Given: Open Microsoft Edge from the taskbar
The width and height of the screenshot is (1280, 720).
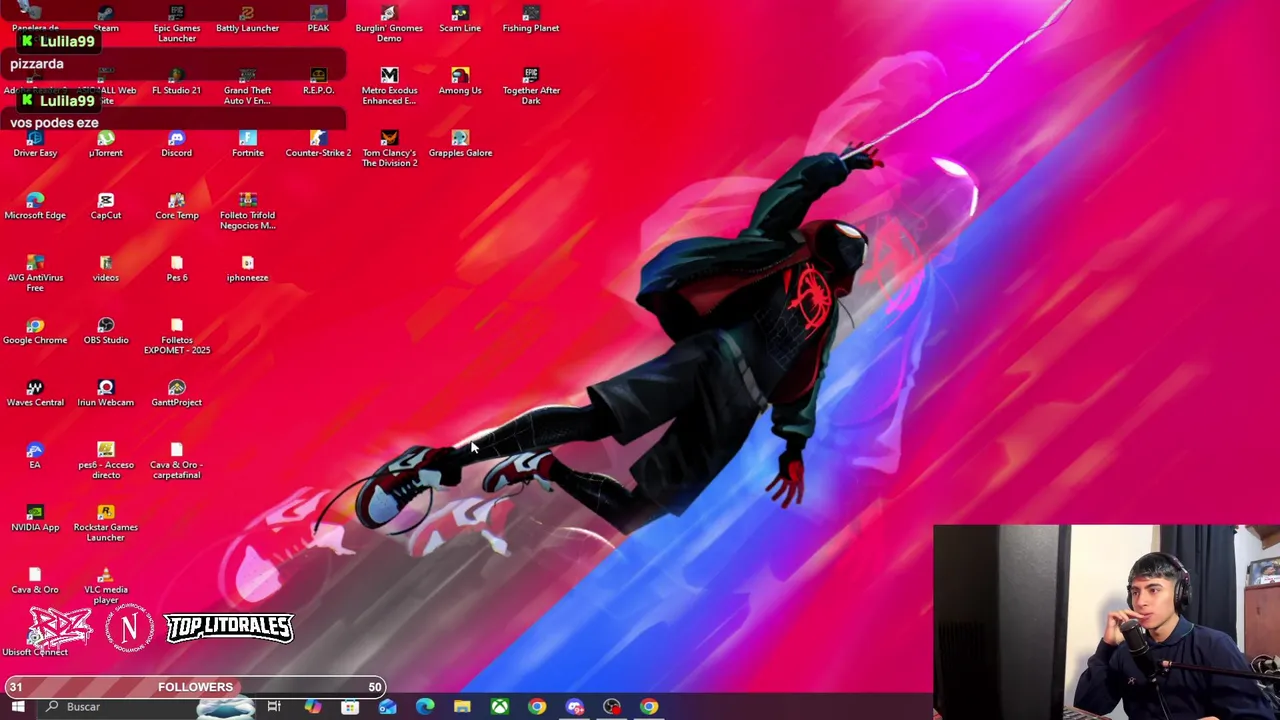Looking at the screenshot, I should click(425, 707).
